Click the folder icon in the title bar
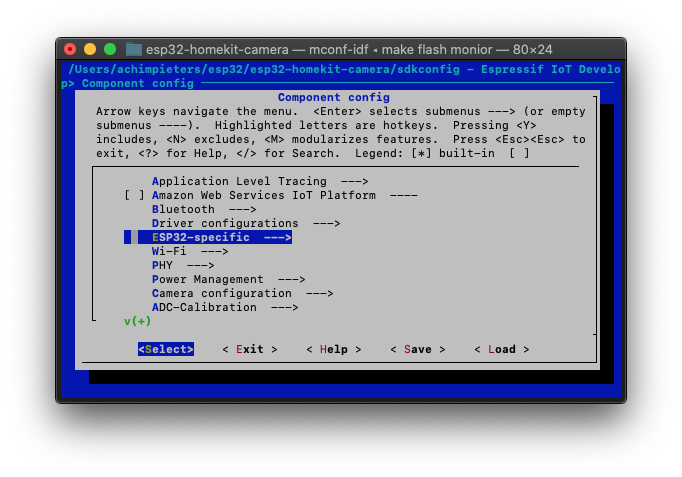Image resolution: width=682 pixels, height=477 pixels. (x=134, y=49)
